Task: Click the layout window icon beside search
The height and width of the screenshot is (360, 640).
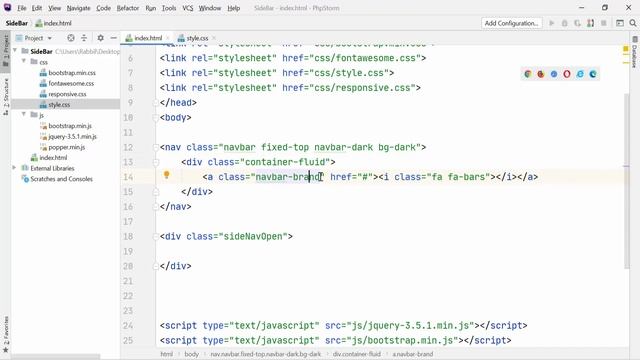Action: click(620, 23)
